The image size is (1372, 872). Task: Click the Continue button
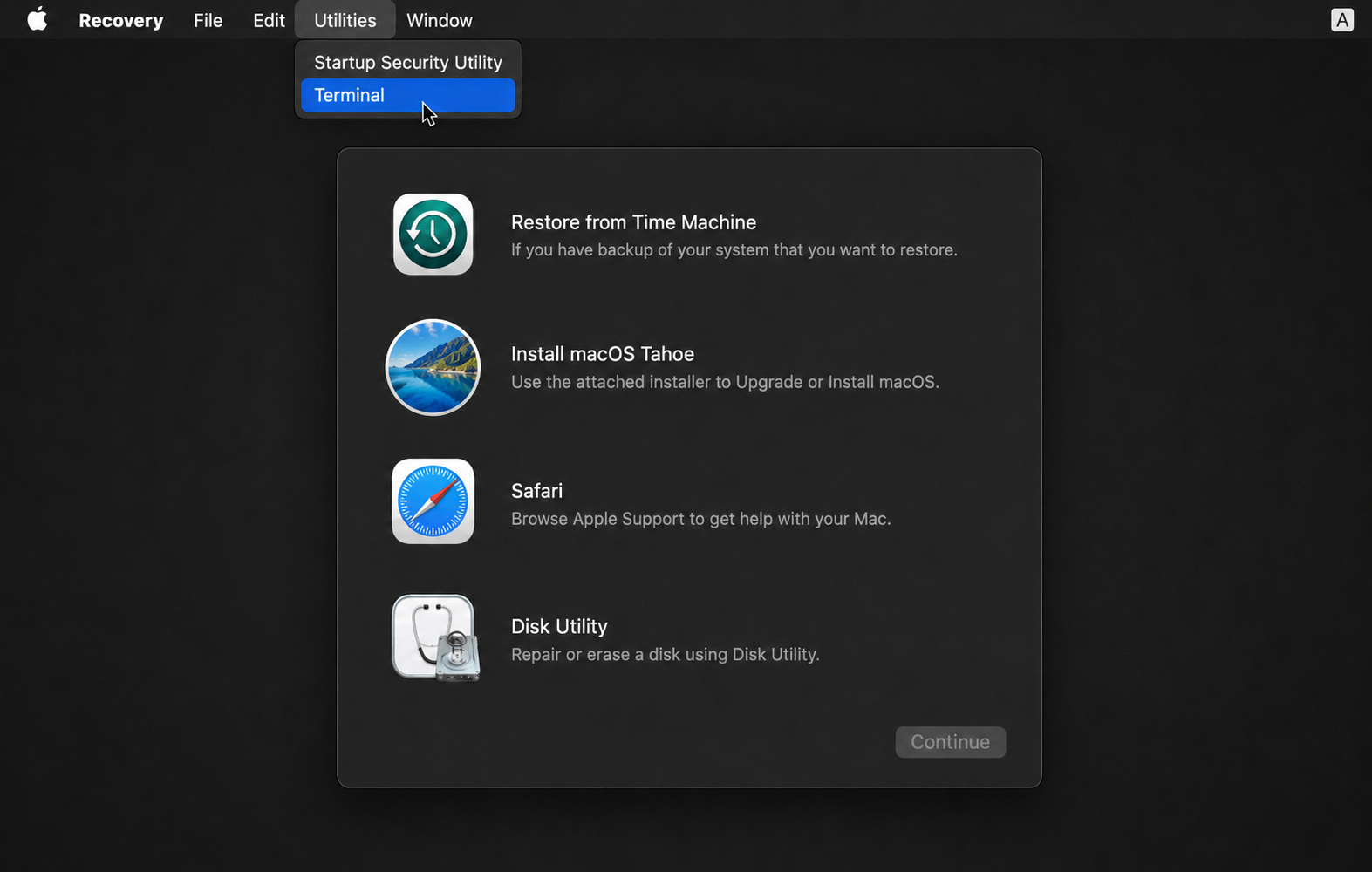[x=951, y=742]
